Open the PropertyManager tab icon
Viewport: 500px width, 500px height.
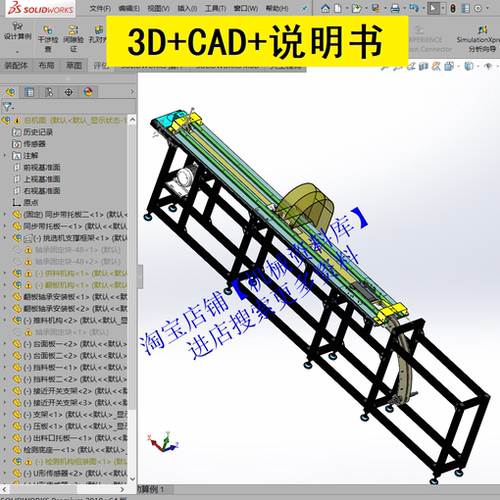(x=29, y=92)
